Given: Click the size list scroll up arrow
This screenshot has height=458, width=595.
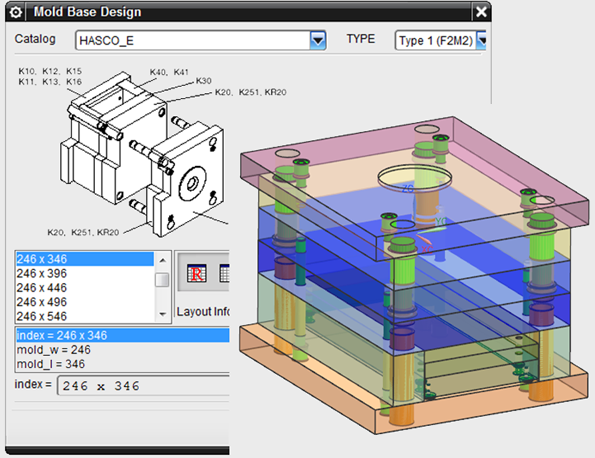Looking at the screenshot, I should [x=162, y=260].
